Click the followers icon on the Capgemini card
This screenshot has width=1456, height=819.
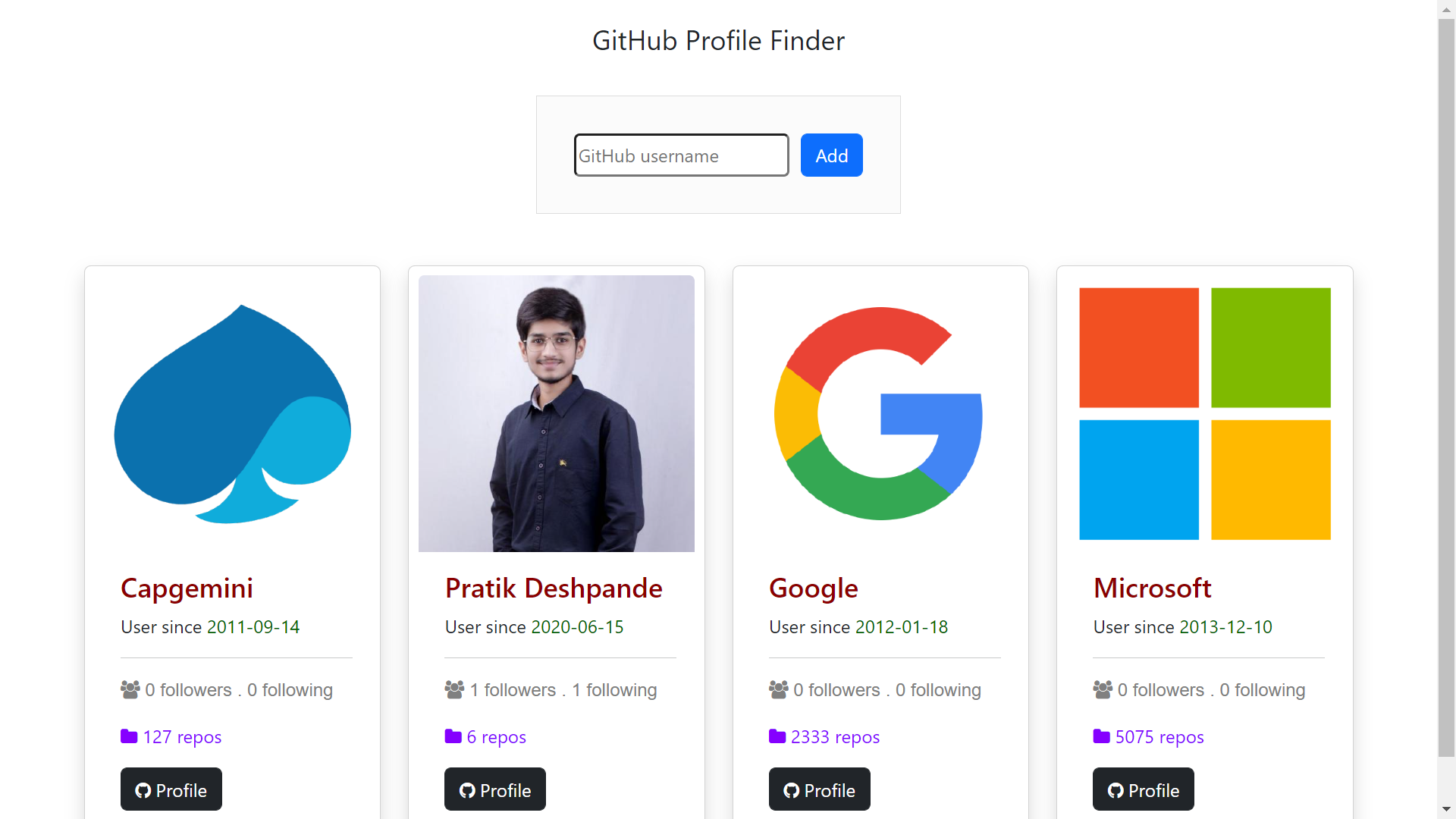[x=128, y=689]
